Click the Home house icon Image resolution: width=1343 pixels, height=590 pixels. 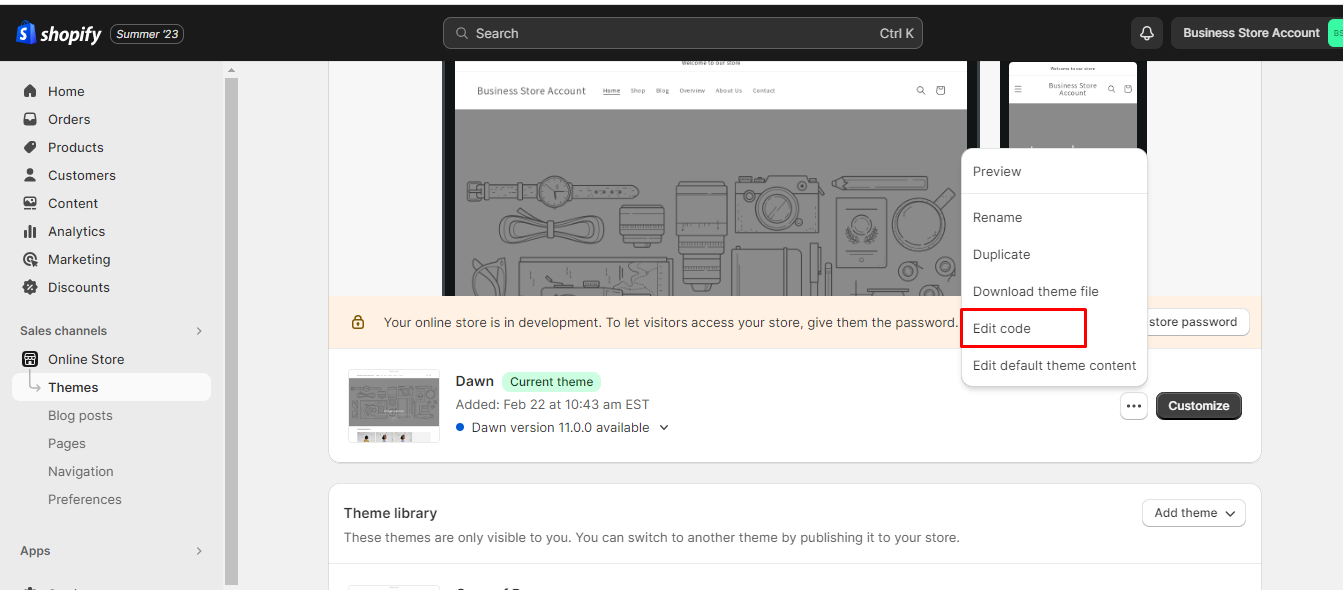point(30,91)
